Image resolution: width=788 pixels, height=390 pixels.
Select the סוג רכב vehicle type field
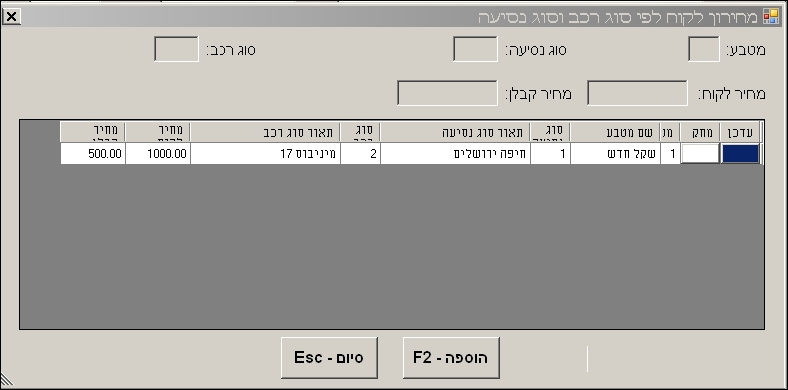pos(176,49)
